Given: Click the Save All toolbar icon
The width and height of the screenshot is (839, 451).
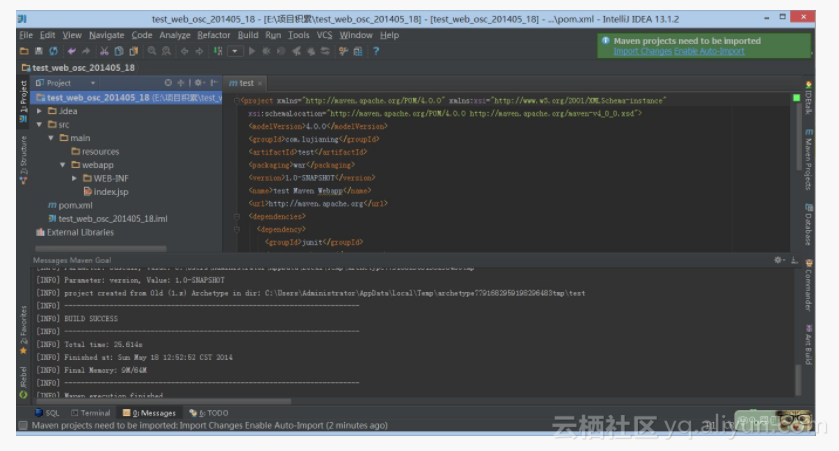Looking at the screenshot, I should pos(39,51).
